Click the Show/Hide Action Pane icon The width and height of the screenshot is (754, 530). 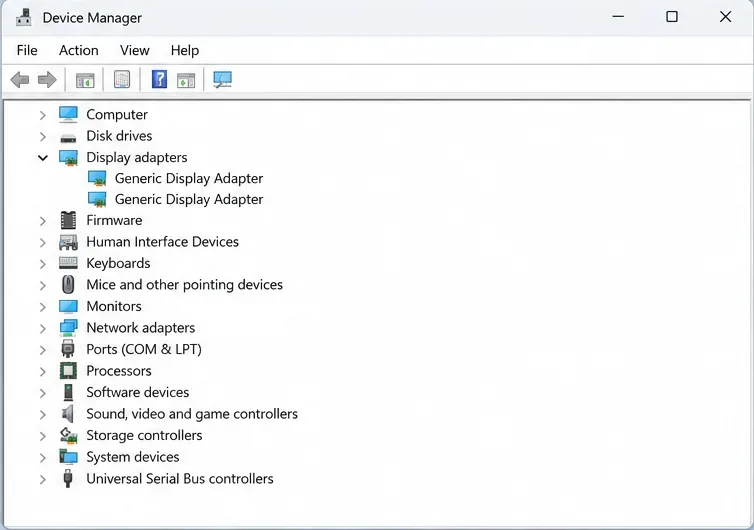pos(186,80)
